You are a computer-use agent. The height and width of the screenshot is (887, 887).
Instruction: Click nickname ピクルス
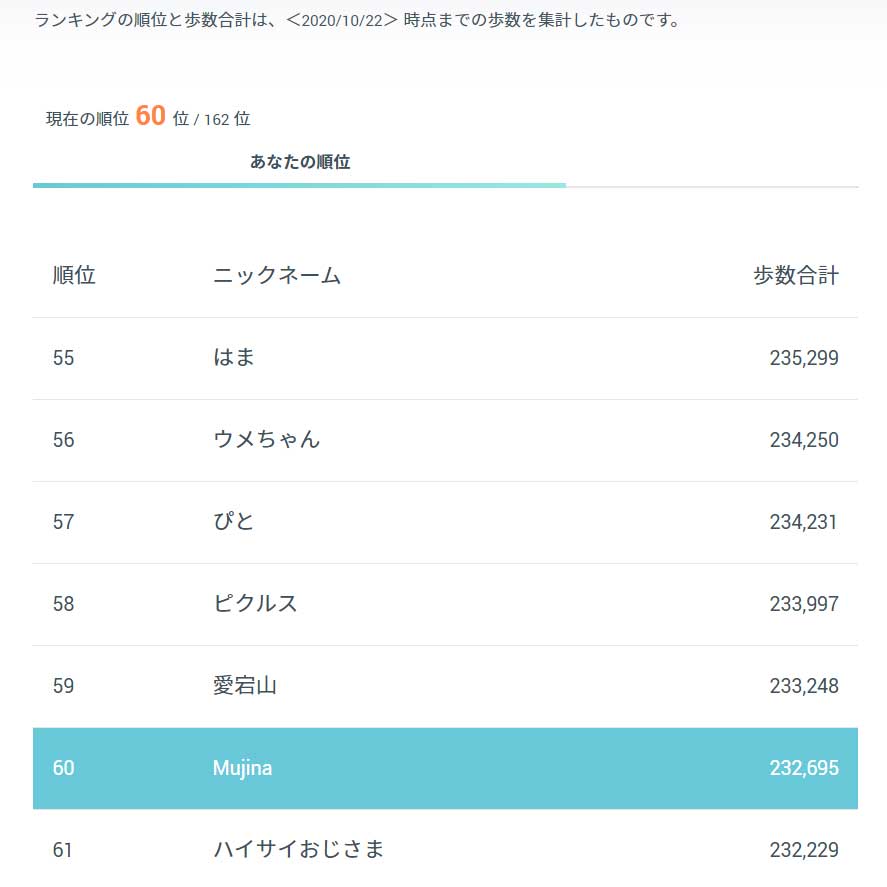255,604
